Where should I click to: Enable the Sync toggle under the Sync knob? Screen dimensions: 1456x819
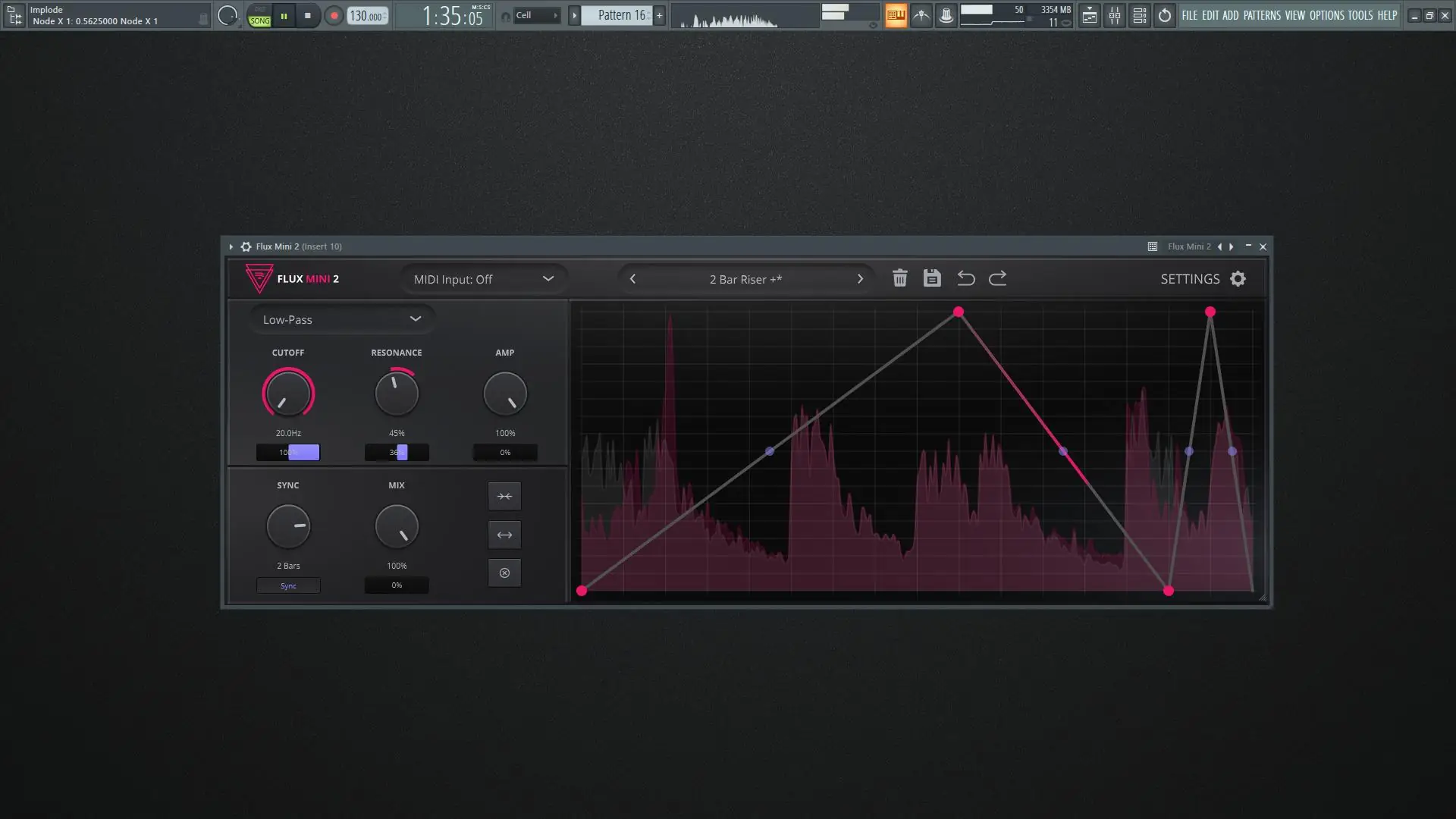tap(288, 585)
